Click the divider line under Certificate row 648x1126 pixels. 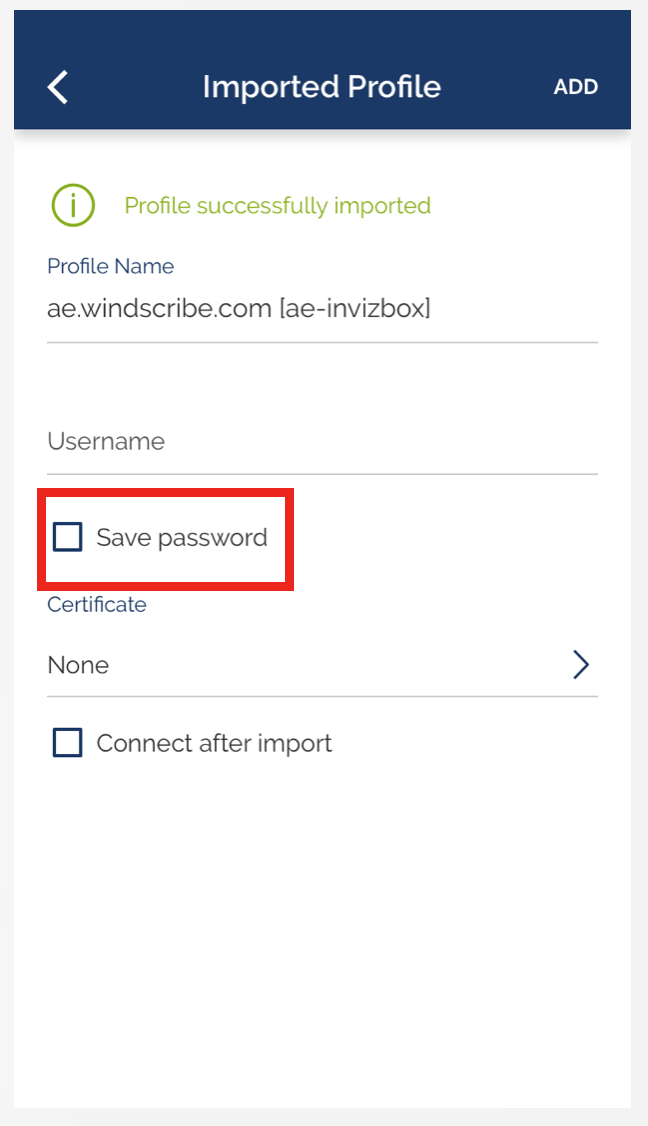[322, 696]
